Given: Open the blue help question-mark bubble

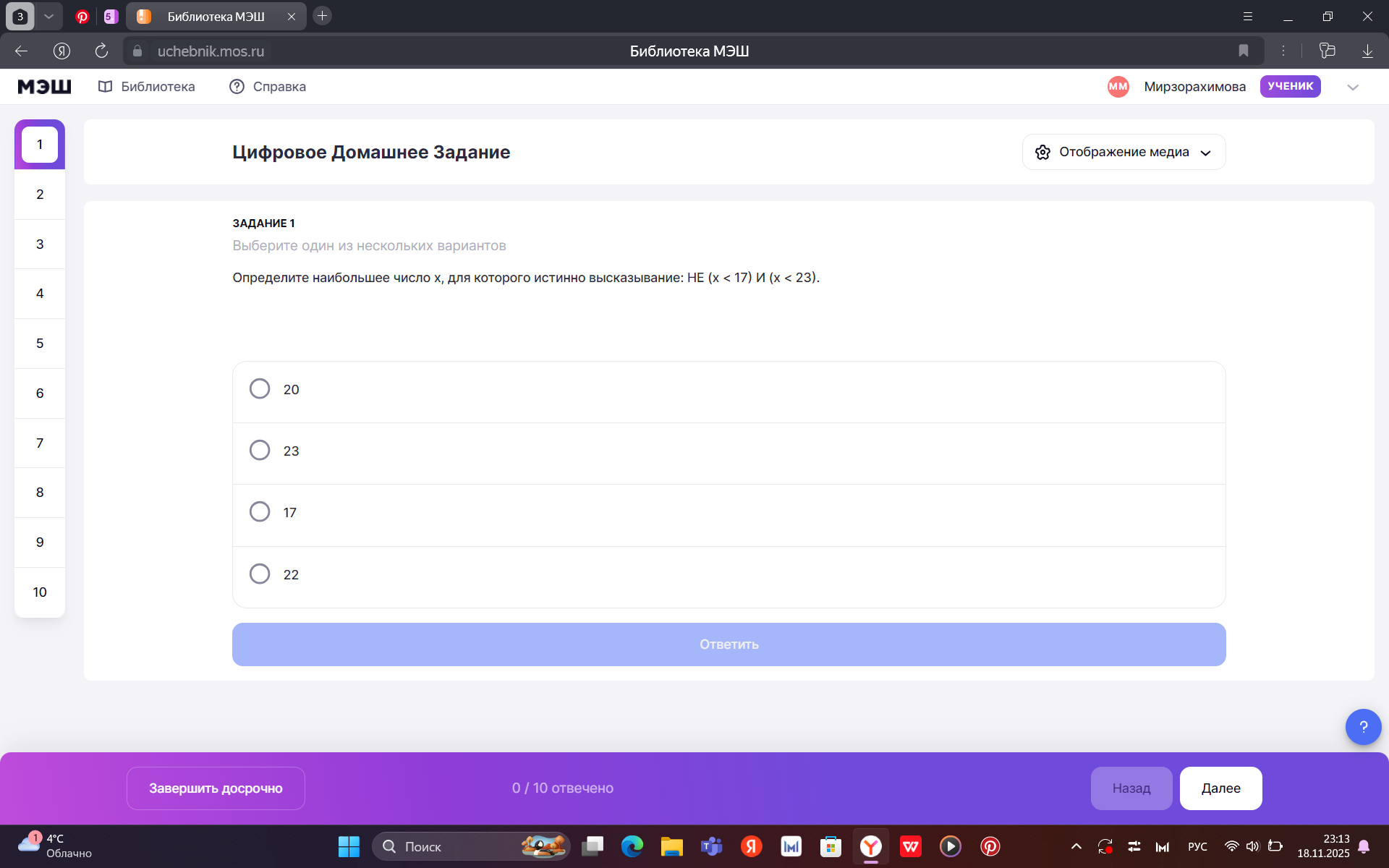Looking at the screenshot, I should point(1363,727).
